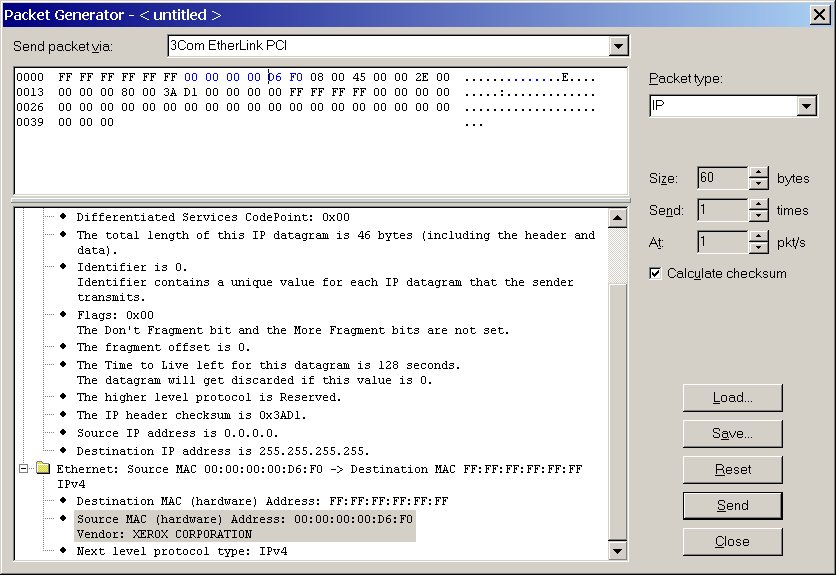Click the Save... button

coord(733,434)
